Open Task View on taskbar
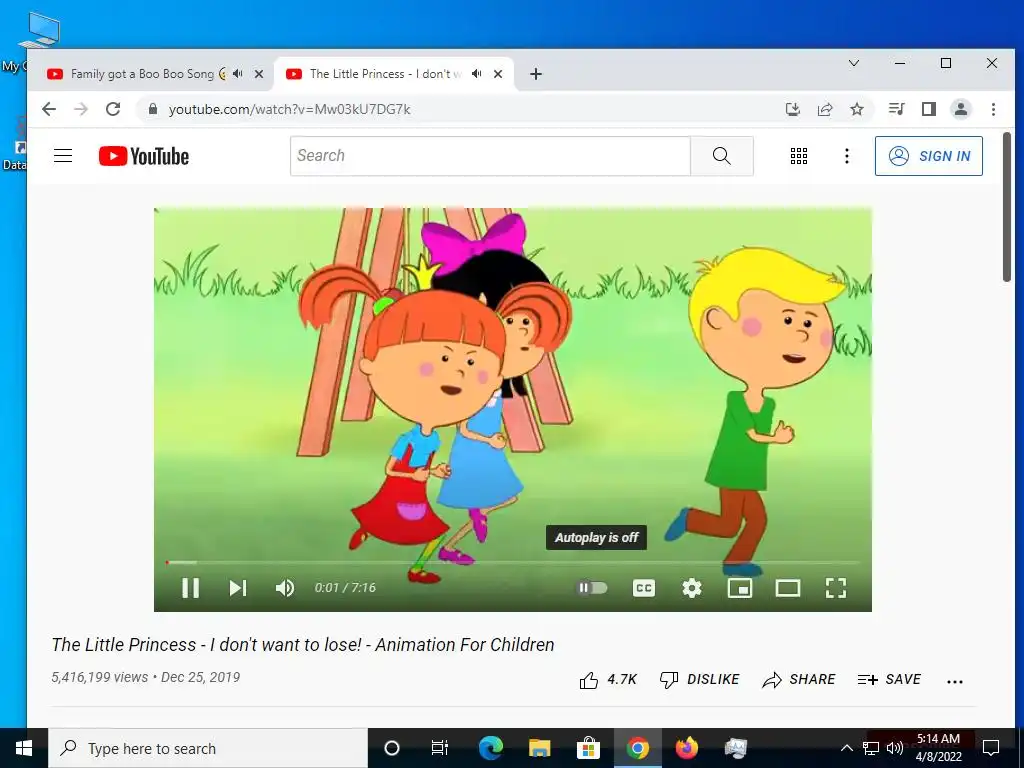The width and height of the screenshot is (1024, 768). [x=440, y=748]
